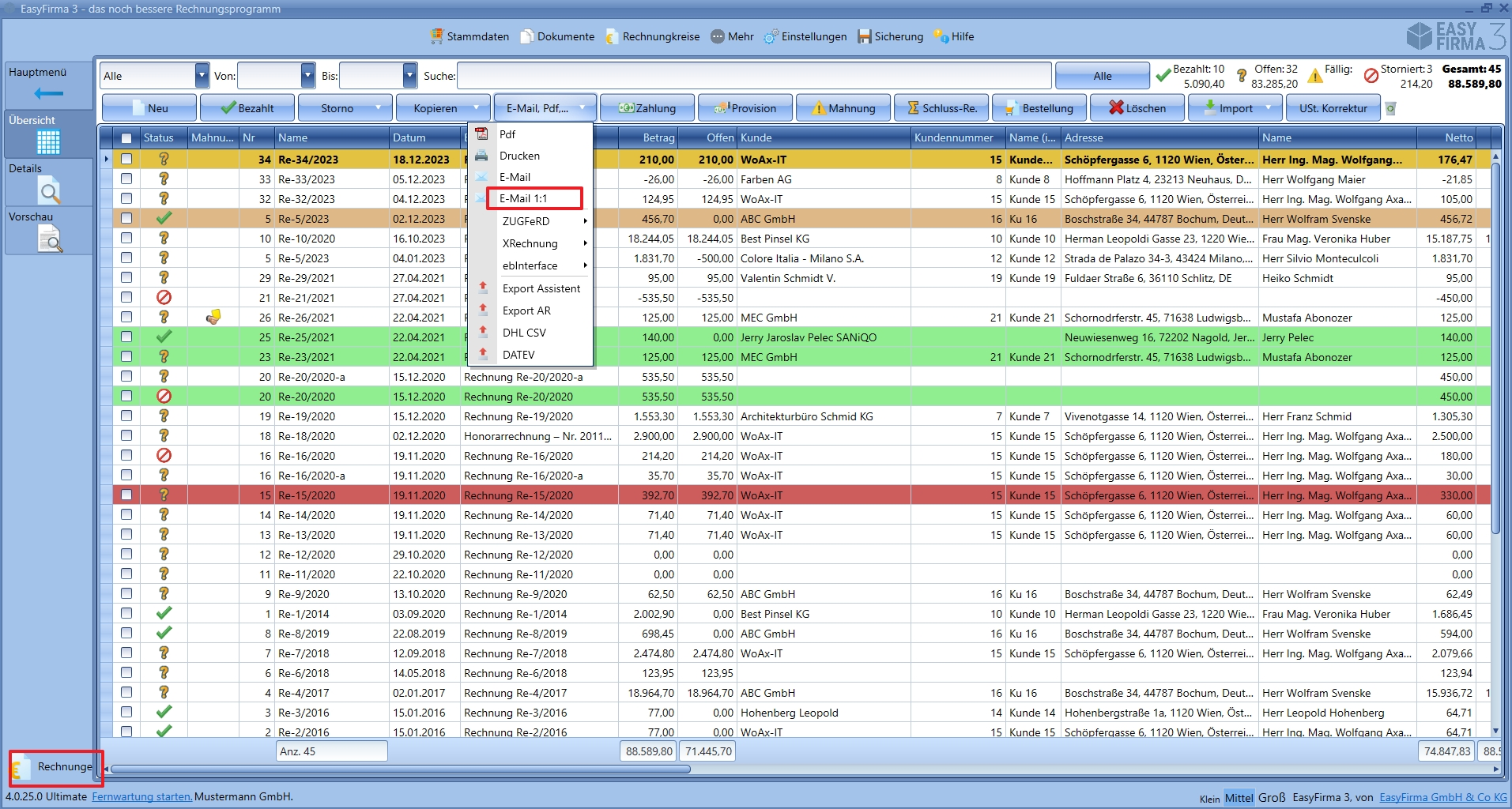1512x809 pixels.
Task: Open Einstellungen settings
Action: point(805,36)
